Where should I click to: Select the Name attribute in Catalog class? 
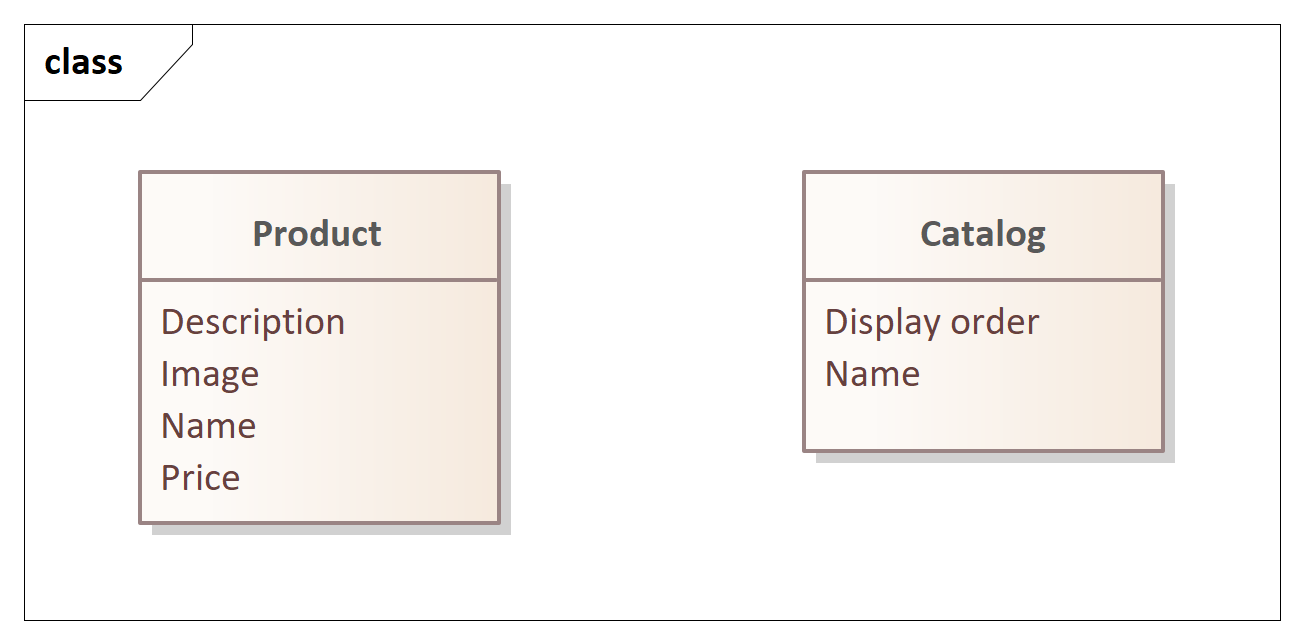coord(873,374)
